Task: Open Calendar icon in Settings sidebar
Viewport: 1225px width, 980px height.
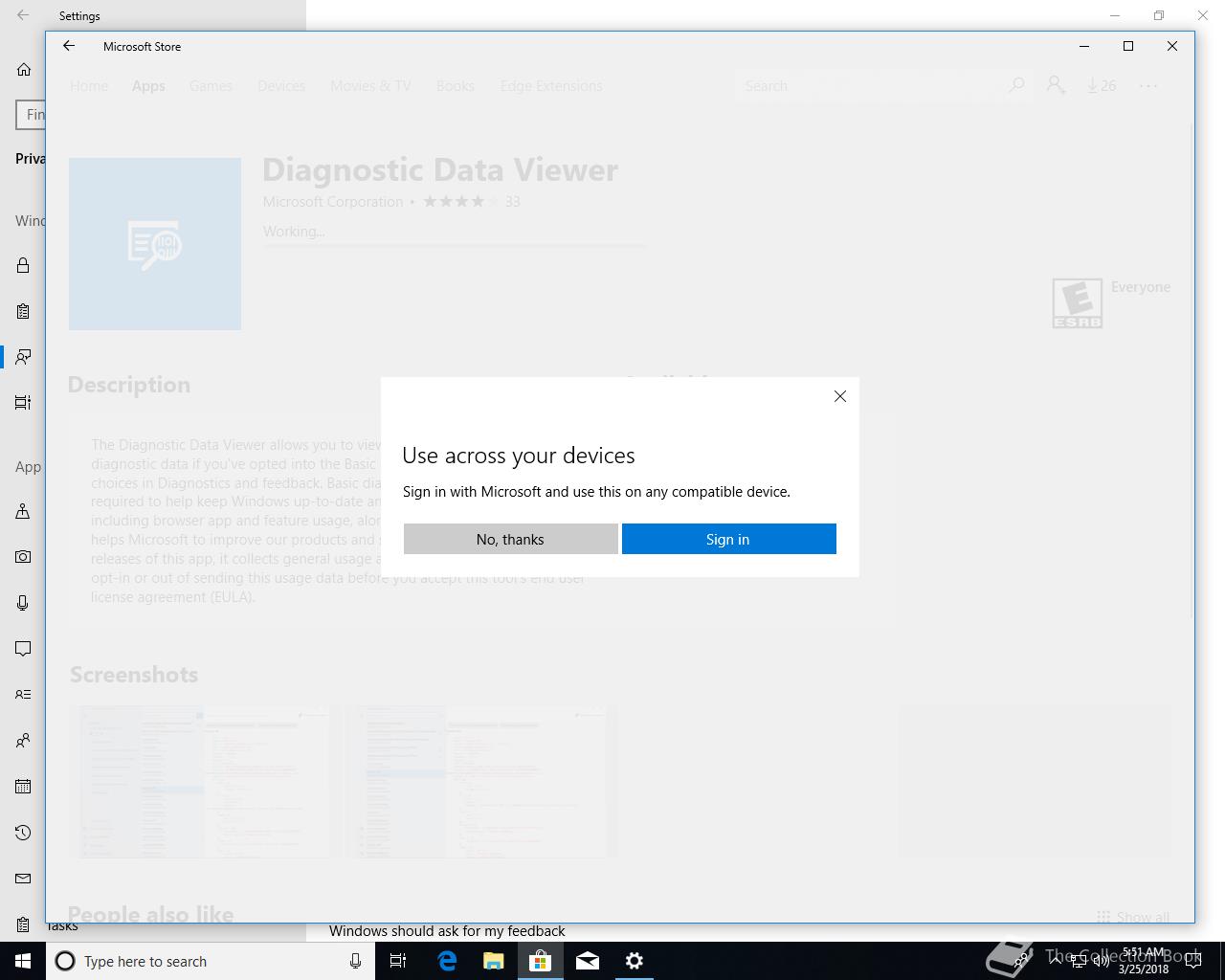Action: (x=23, y=787)
